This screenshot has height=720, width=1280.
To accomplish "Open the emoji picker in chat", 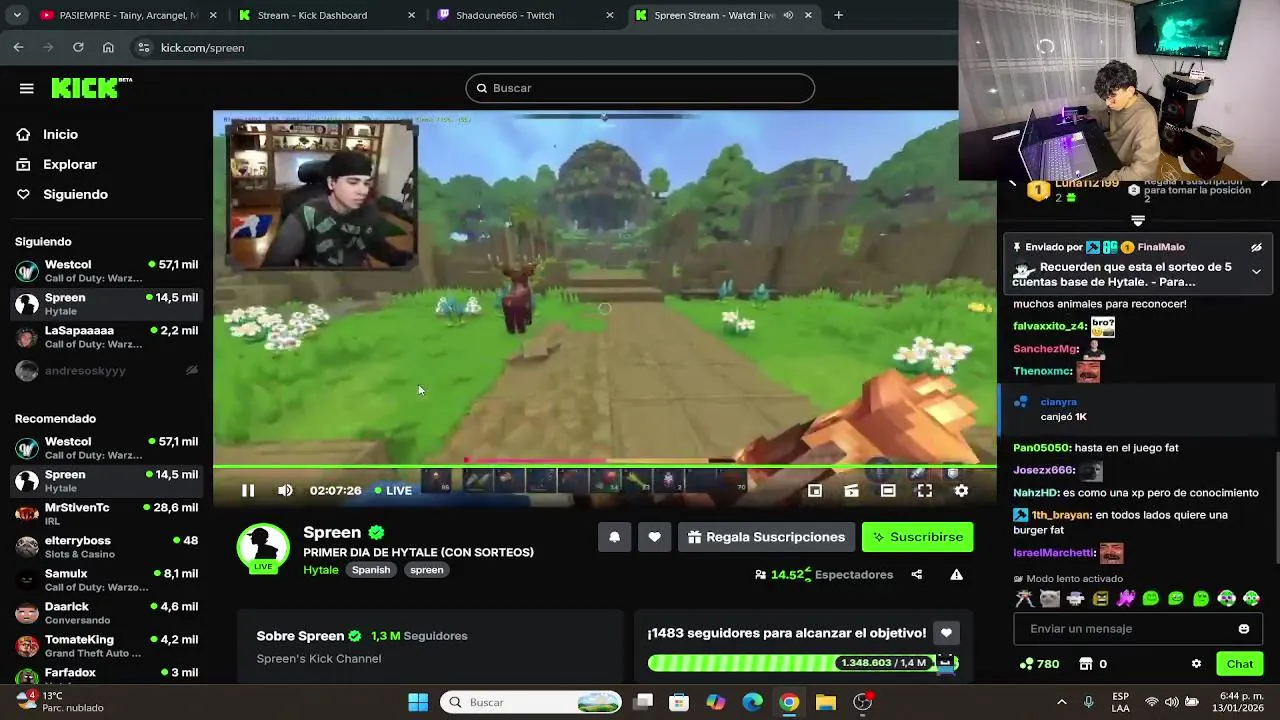I will pos(1244,629).
